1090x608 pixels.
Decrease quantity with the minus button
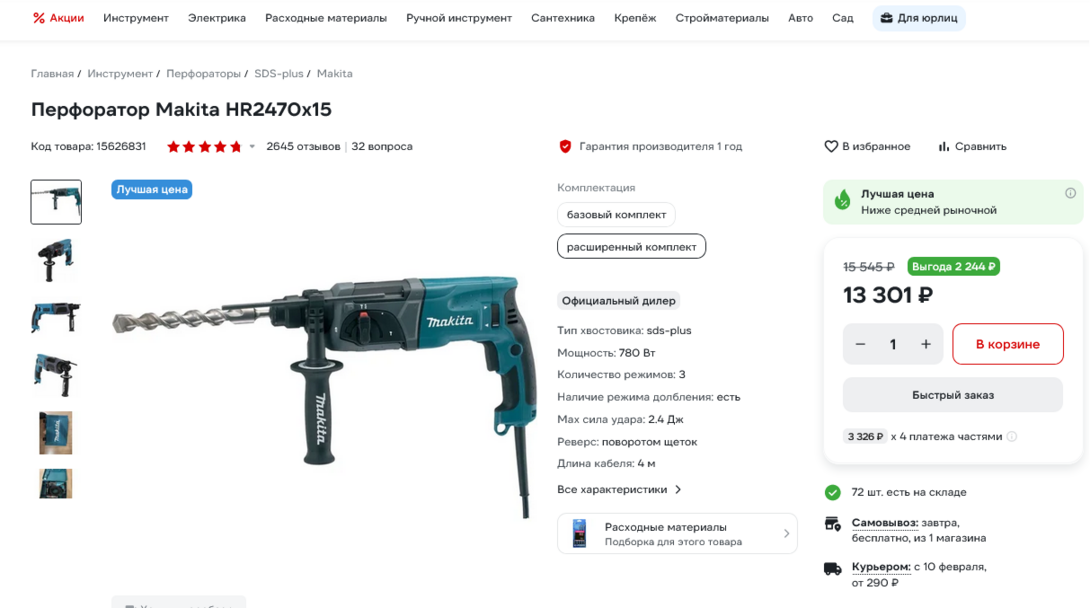point(861,344)
